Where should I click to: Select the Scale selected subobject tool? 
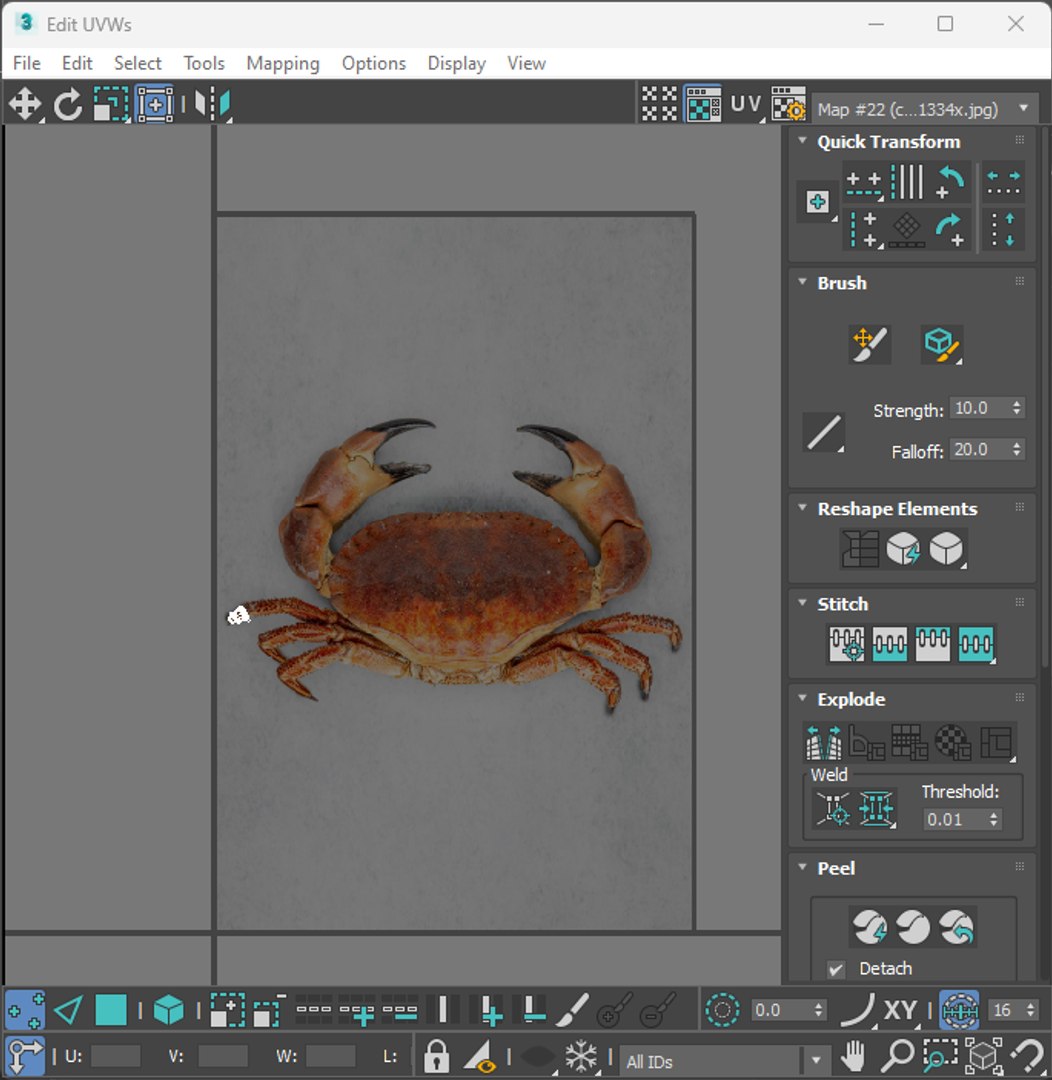click(x=111, y=105)
